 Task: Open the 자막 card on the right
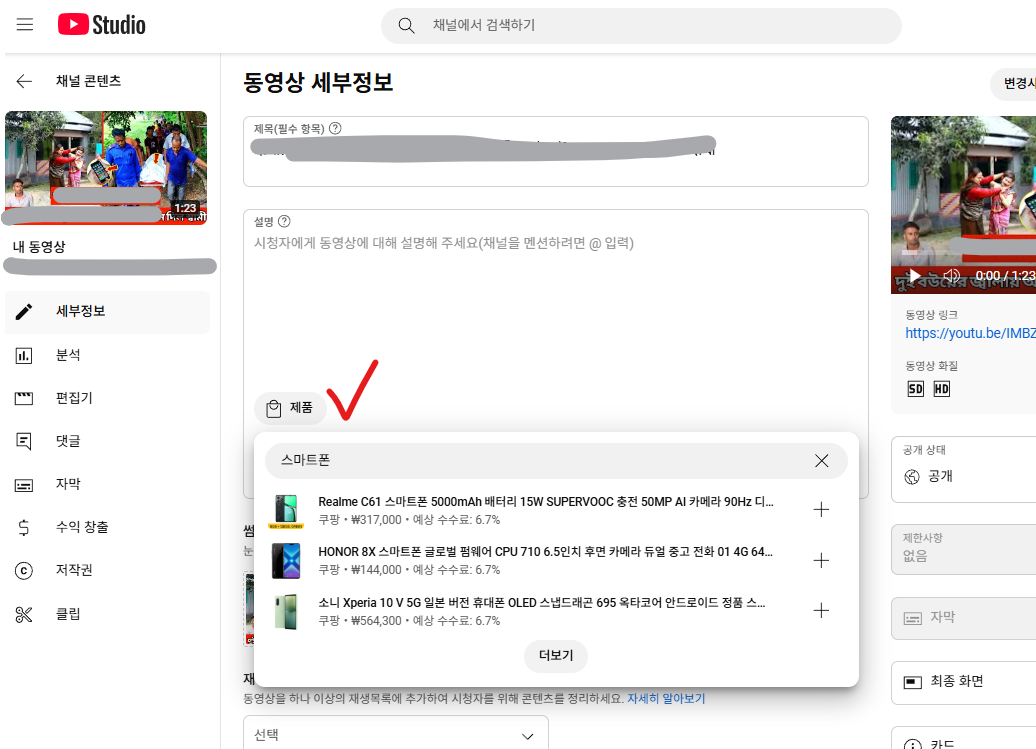(x=964, y=618)
